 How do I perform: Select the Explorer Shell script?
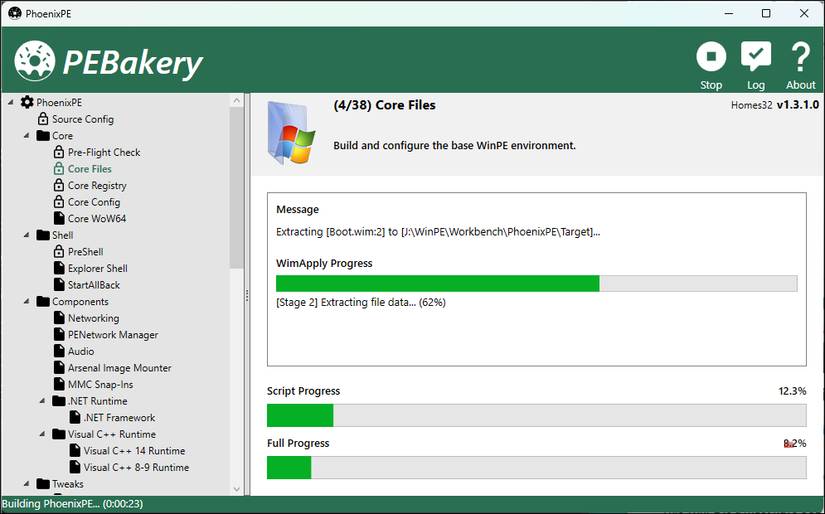coord(98,268)
